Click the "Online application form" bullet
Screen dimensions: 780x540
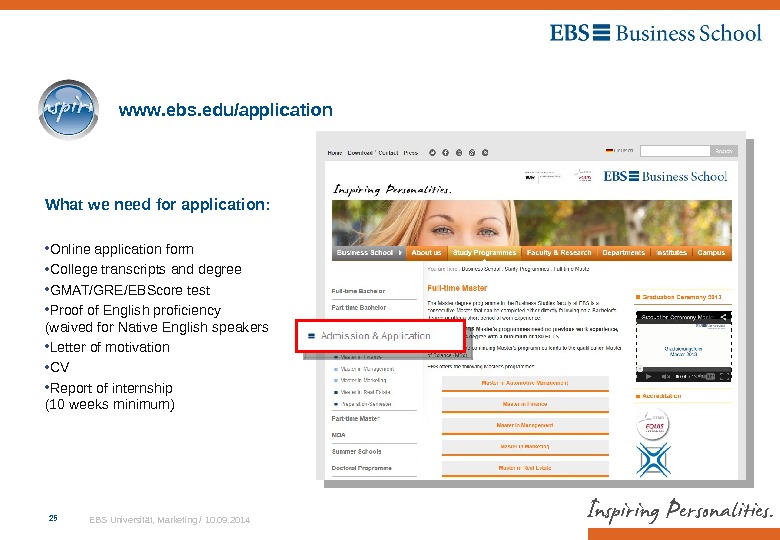click(122, 249)
